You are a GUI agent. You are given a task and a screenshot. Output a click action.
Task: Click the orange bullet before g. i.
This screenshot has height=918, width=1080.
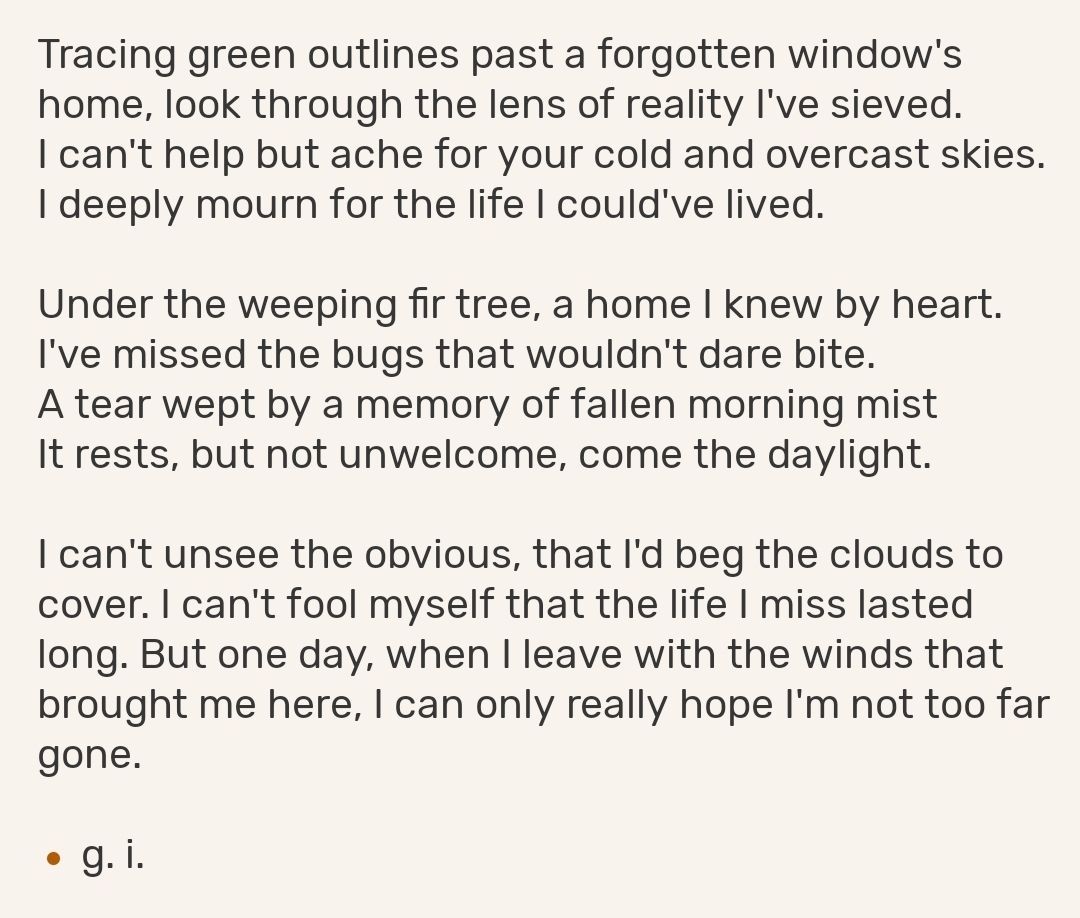pos(54,859)
